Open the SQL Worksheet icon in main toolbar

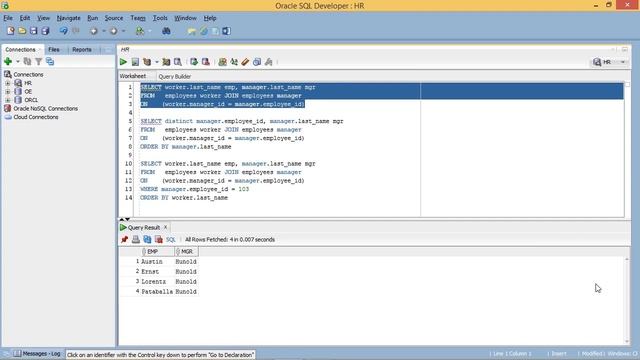pos(140,31)
